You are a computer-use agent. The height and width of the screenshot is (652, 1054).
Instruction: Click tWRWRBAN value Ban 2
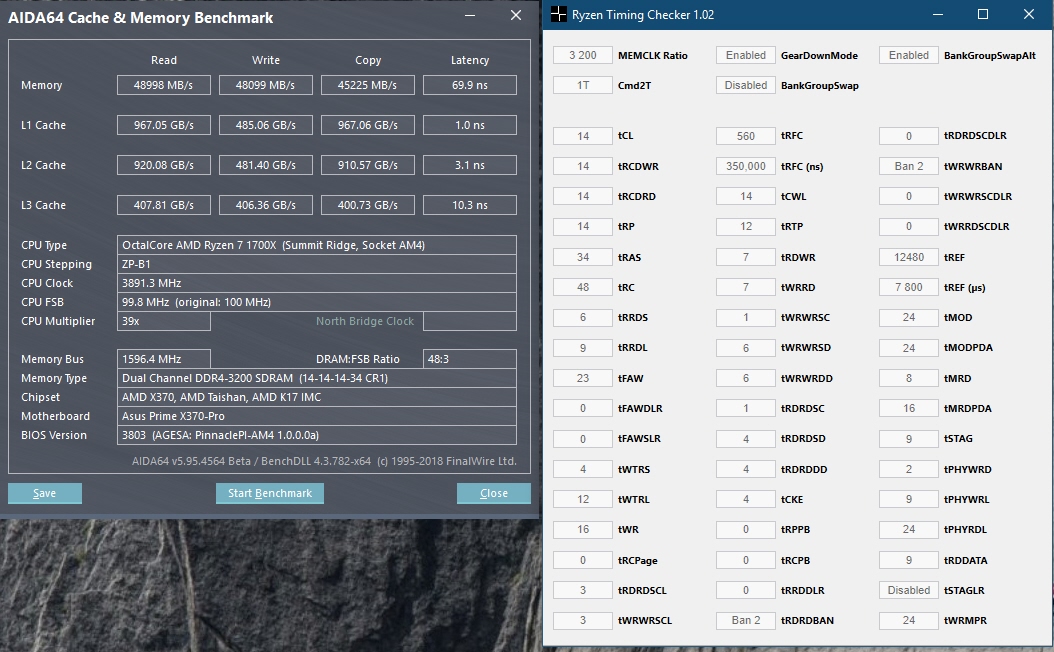coord(909,166)
